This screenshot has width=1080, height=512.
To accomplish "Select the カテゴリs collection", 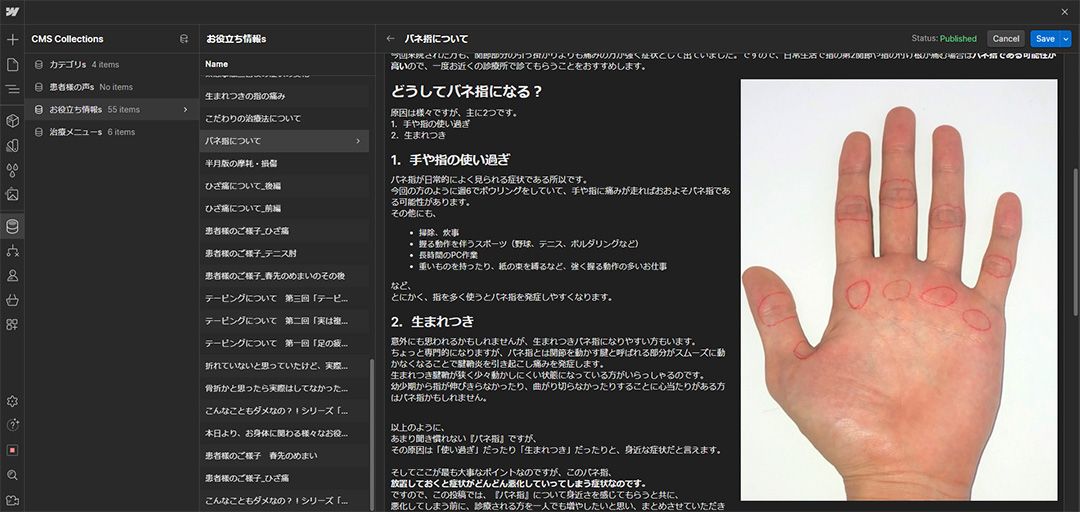I will pos(69,64).
